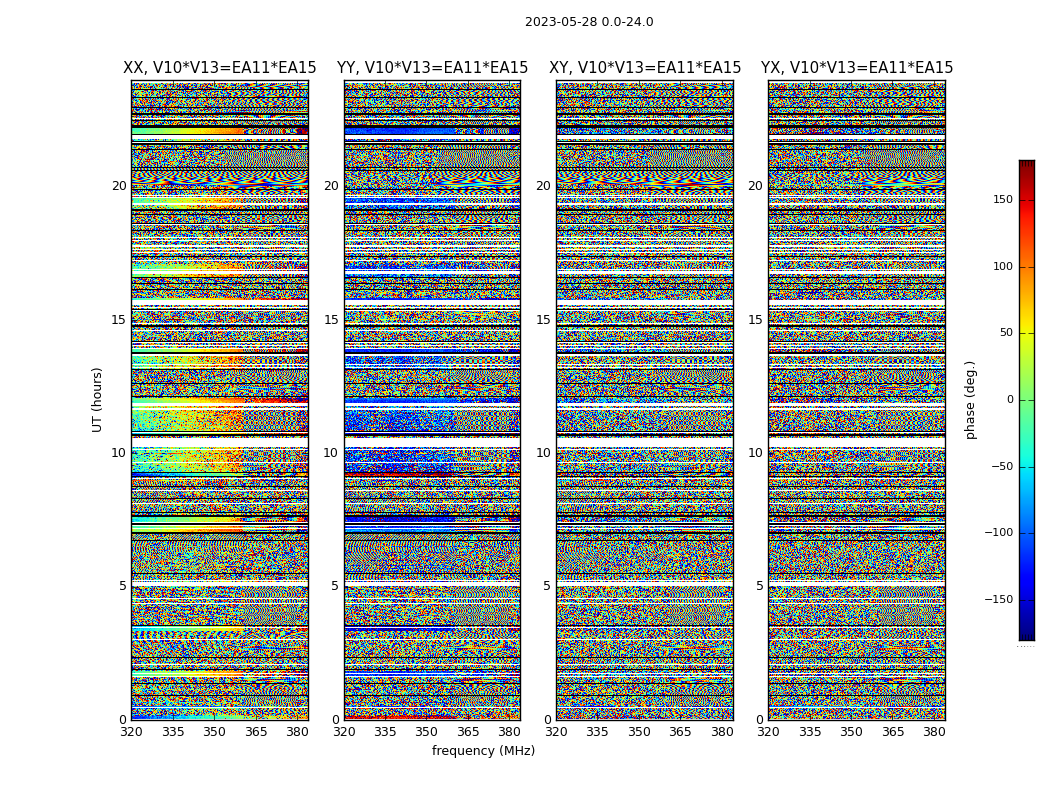Screen dimensions: 1050x800
Task: Click the 20 hour tick of XX panel
Action: 119,186
